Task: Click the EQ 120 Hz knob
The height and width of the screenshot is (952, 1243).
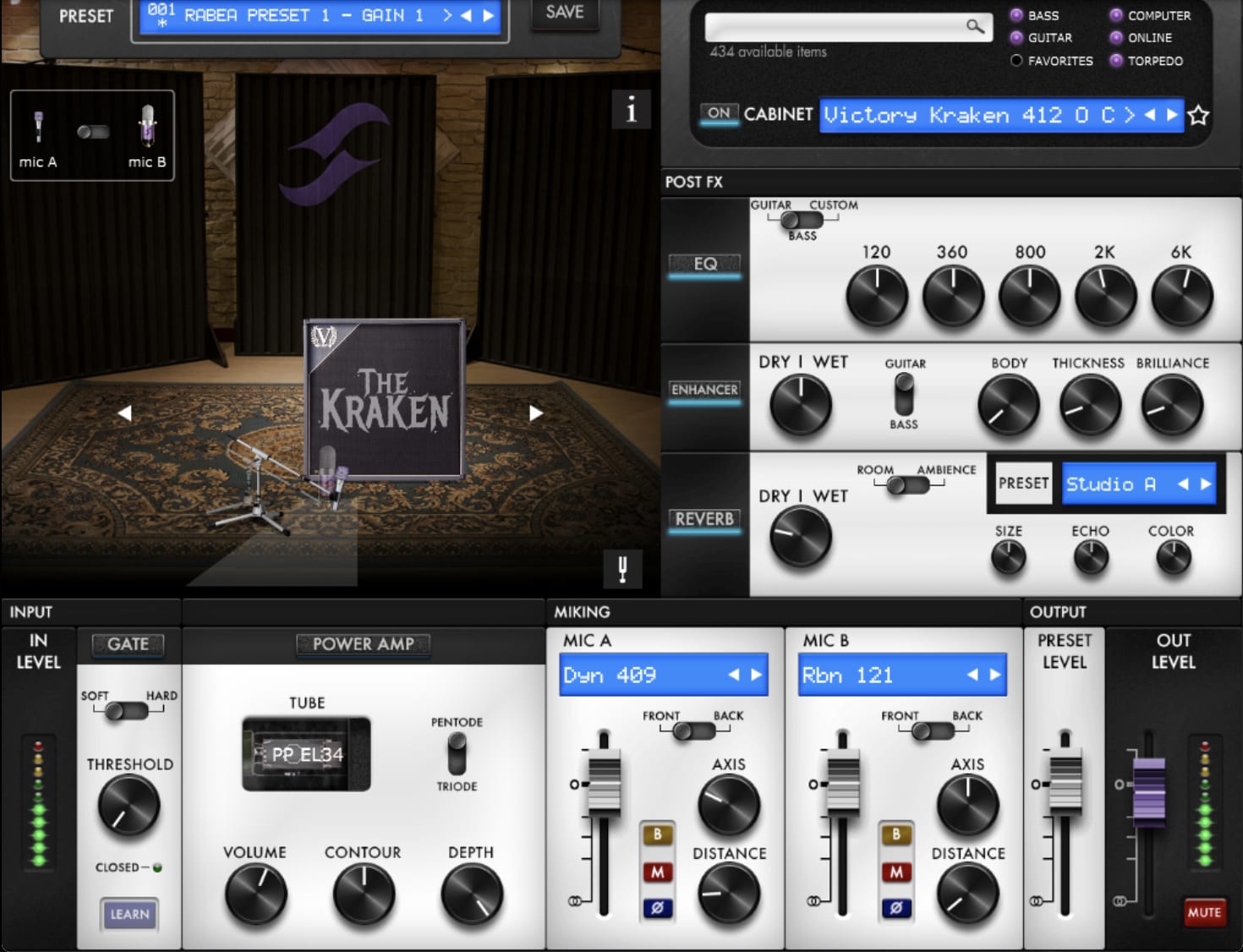Action: (877, 296)
